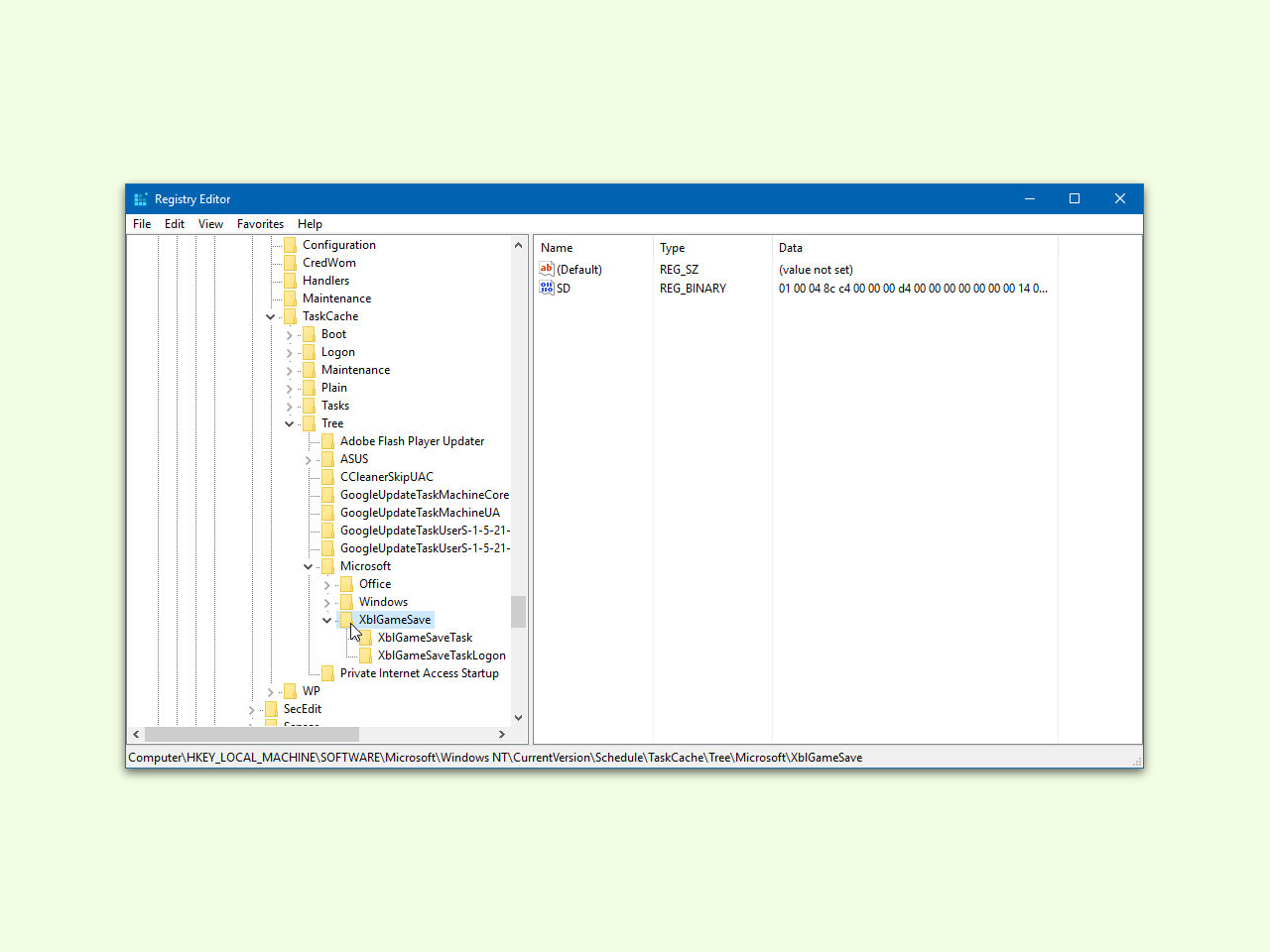Click the WP folder icon
Image resolution: width=1270 pixels, height=952 pixels.
tap(290, 691)
